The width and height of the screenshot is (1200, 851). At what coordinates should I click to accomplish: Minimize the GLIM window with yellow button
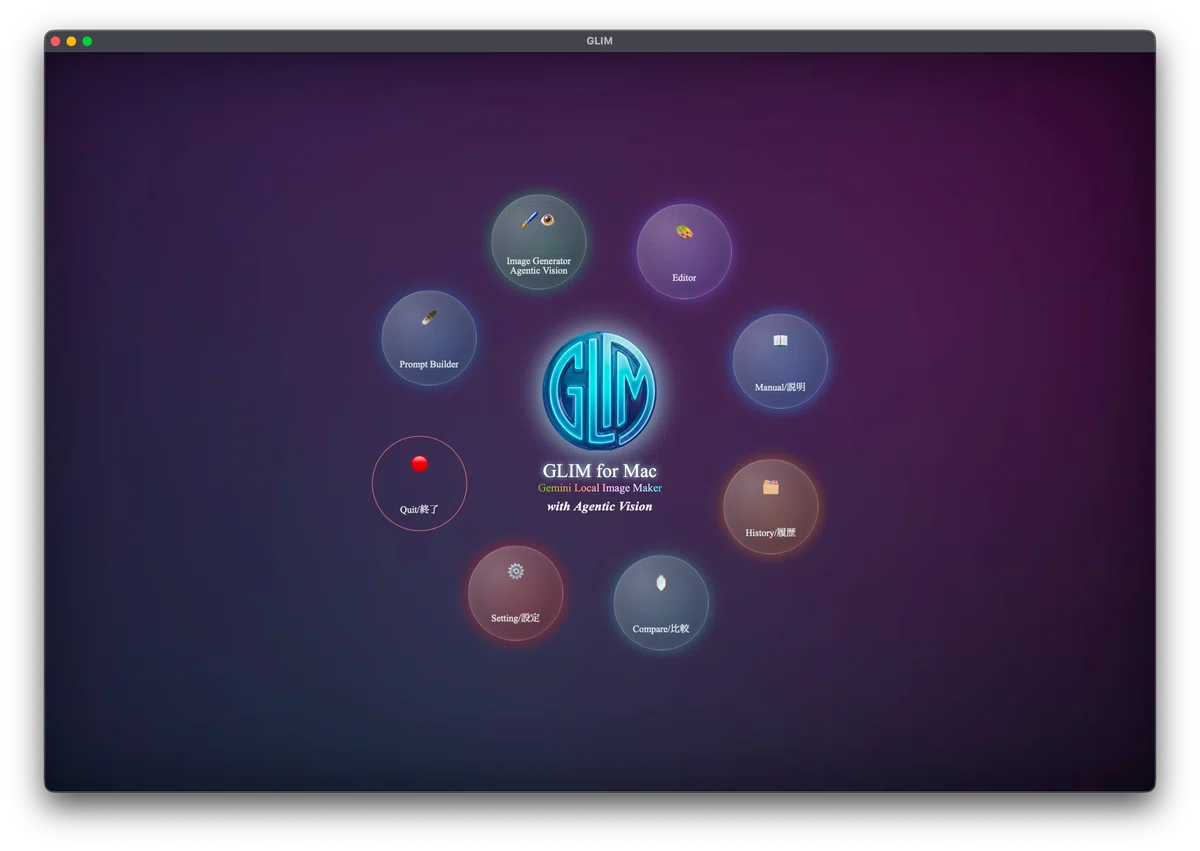(x=71, y=41)
